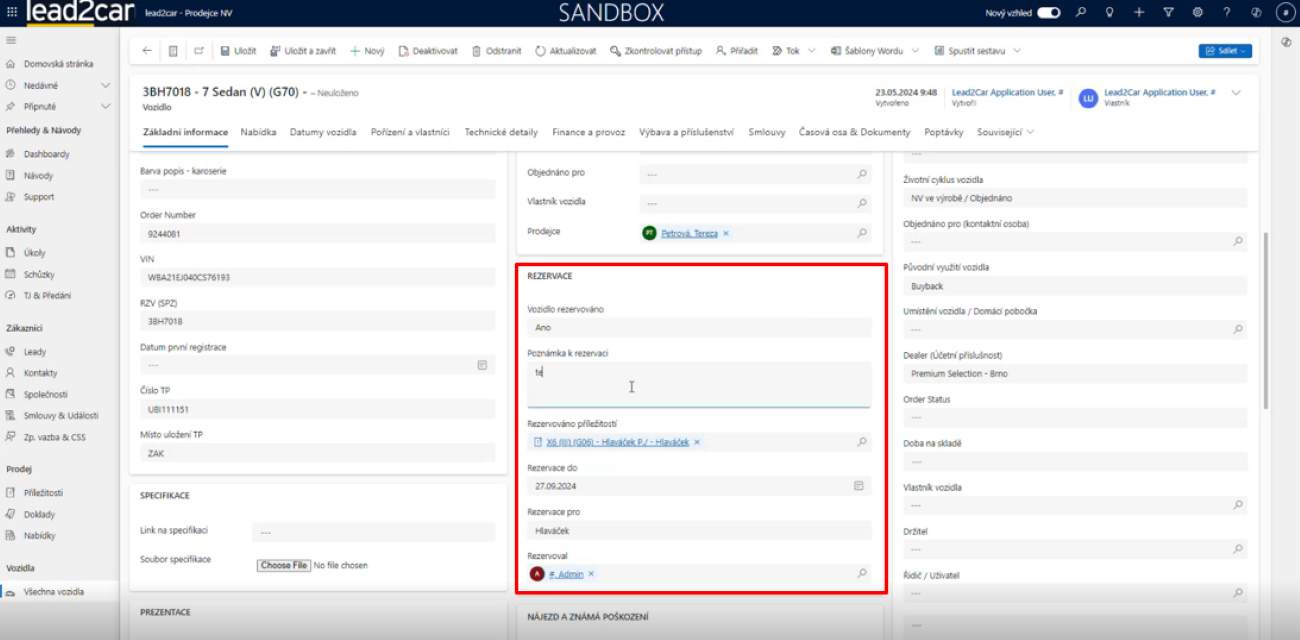Open the Finance a provoz tab

coord(588,132)
